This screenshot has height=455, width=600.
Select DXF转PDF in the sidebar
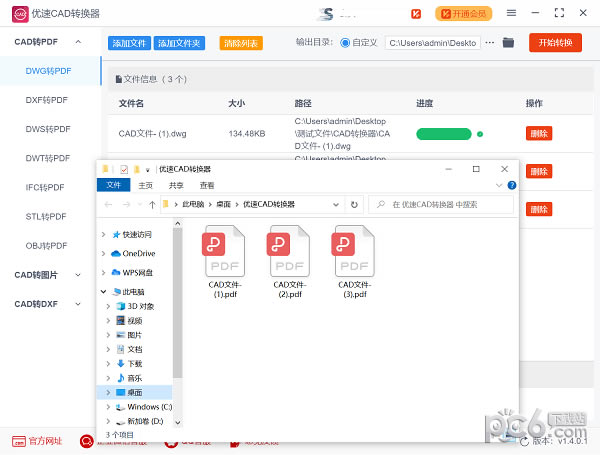click(47, 100)
